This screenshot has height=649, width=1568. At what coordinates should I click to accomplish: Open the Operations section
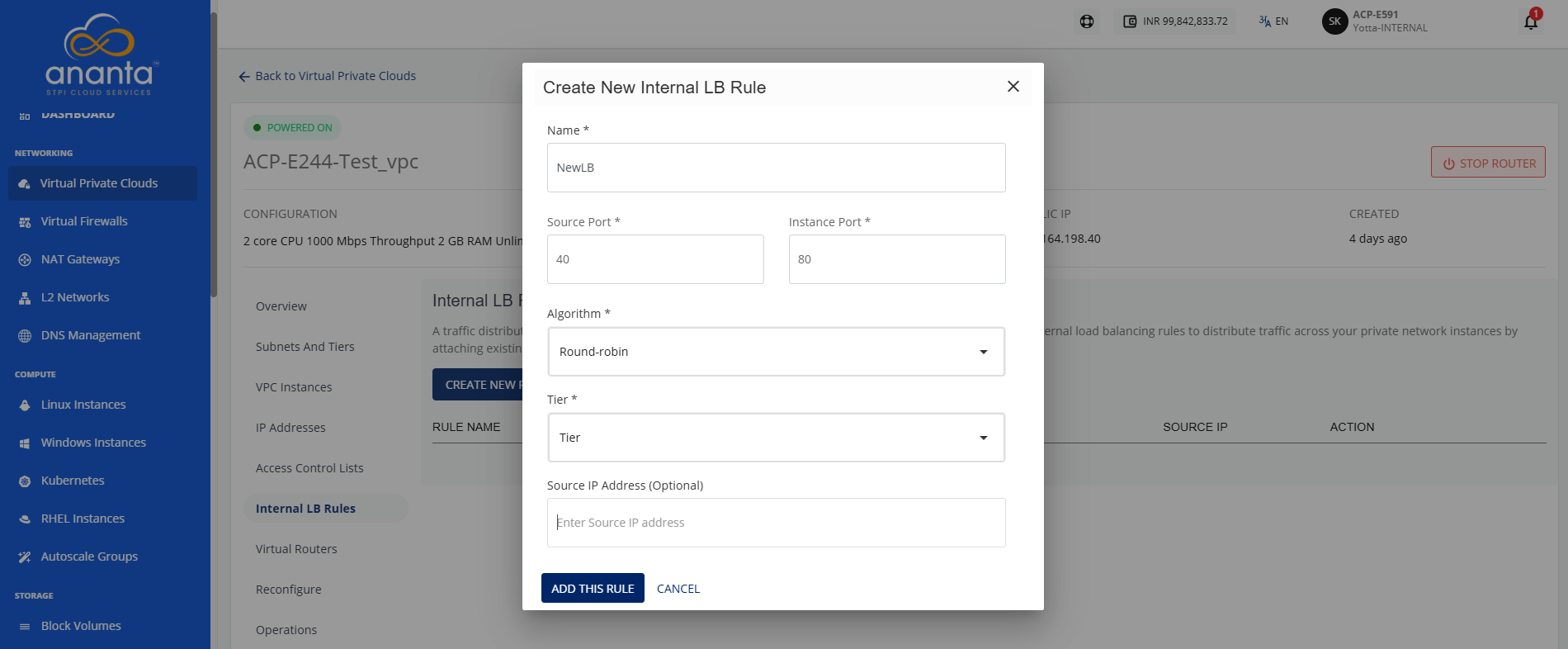click(x=286, y=630)
